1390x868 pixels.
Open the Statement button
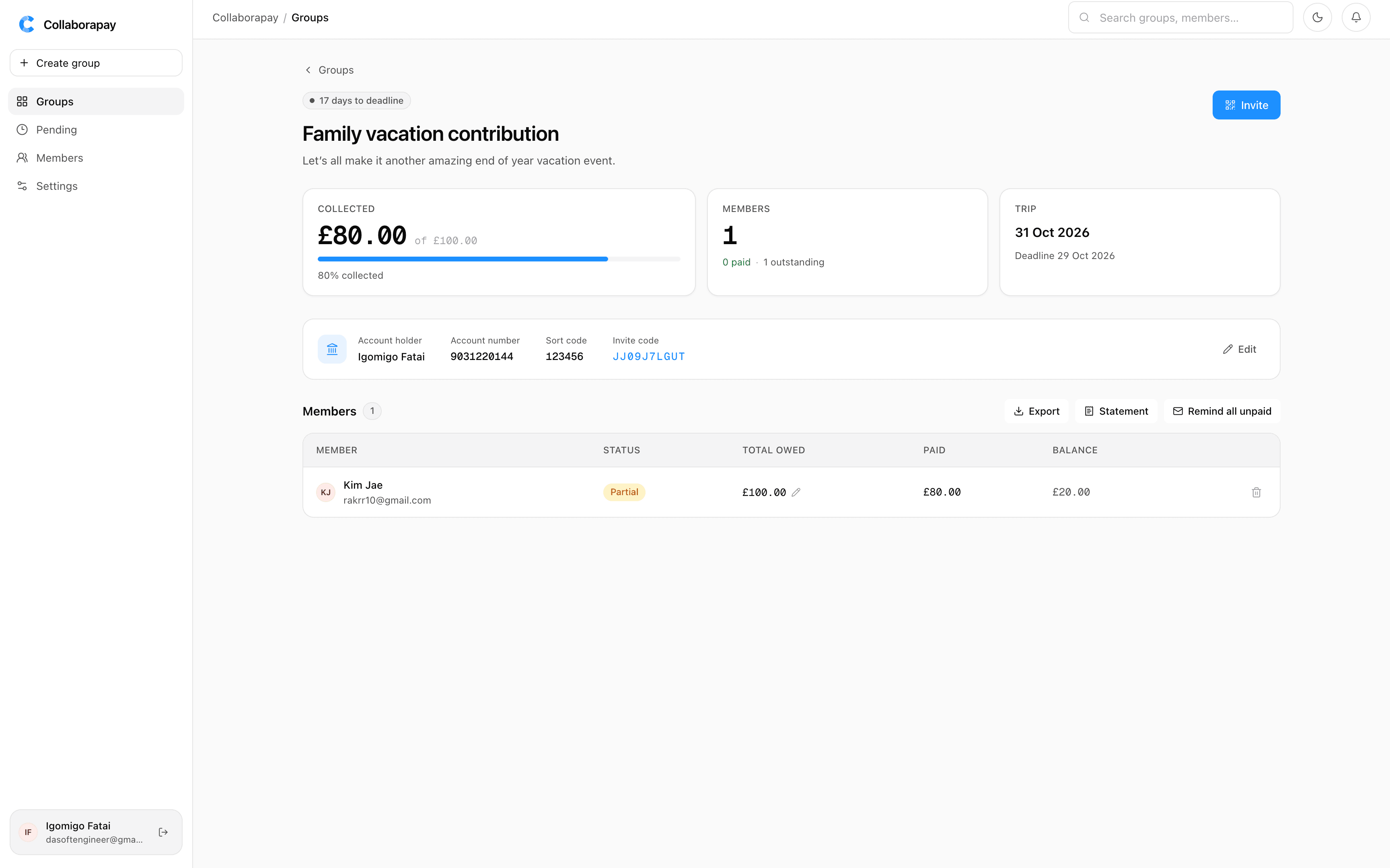tap(1116, 411)
